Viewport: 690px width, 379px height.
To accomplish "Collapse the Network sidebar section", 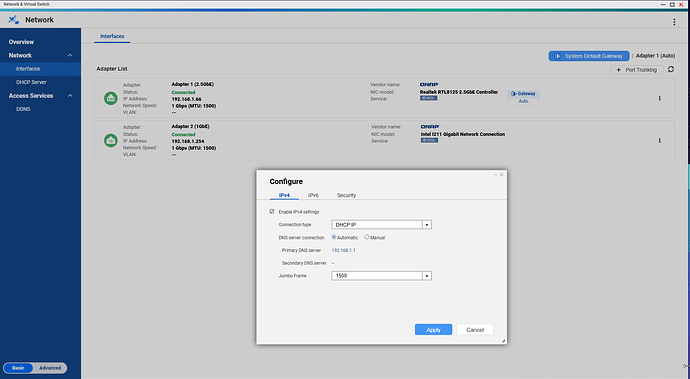I will 70,55.
